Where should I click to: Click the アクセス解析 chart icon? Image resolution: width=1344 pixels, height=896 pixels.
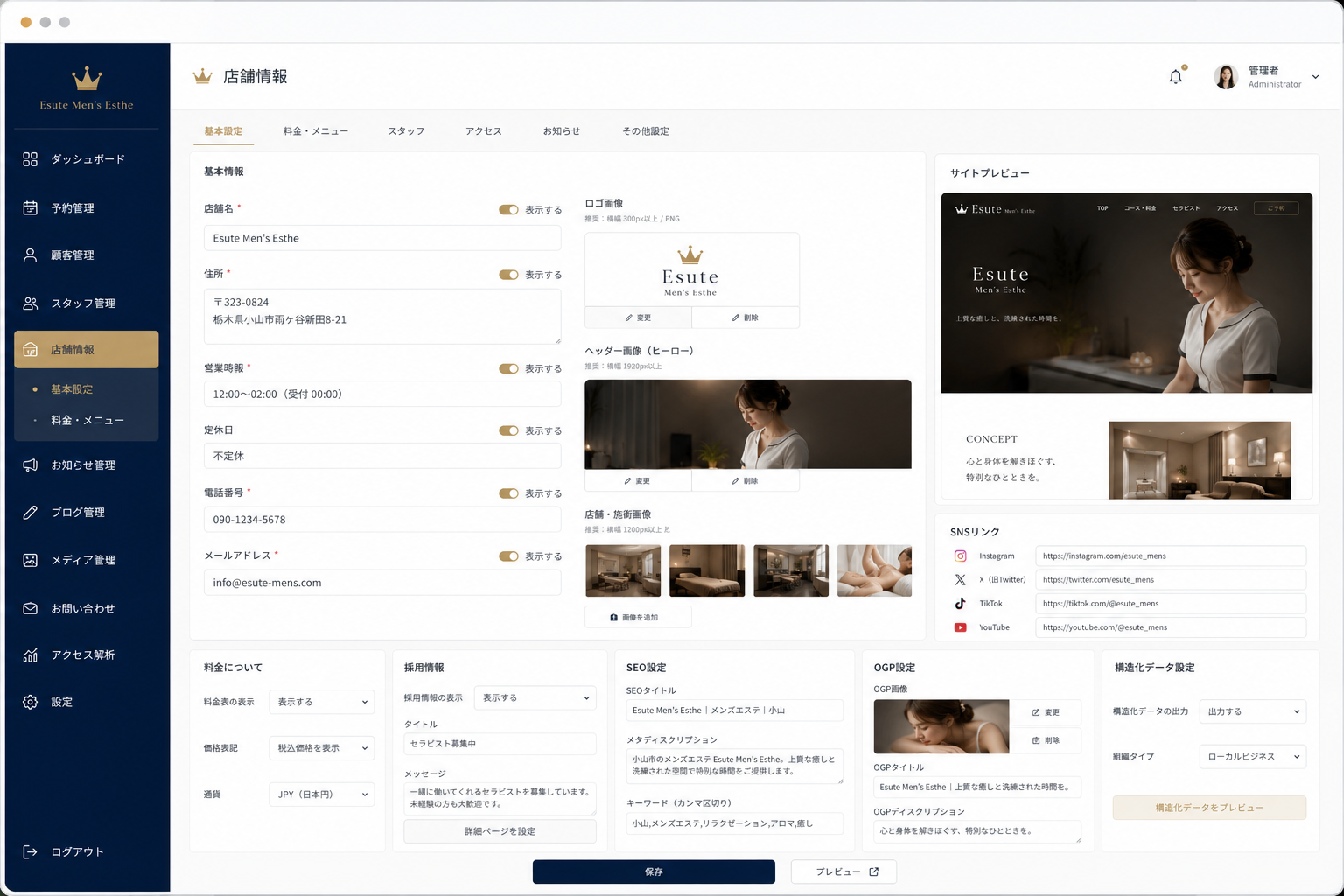30,654
